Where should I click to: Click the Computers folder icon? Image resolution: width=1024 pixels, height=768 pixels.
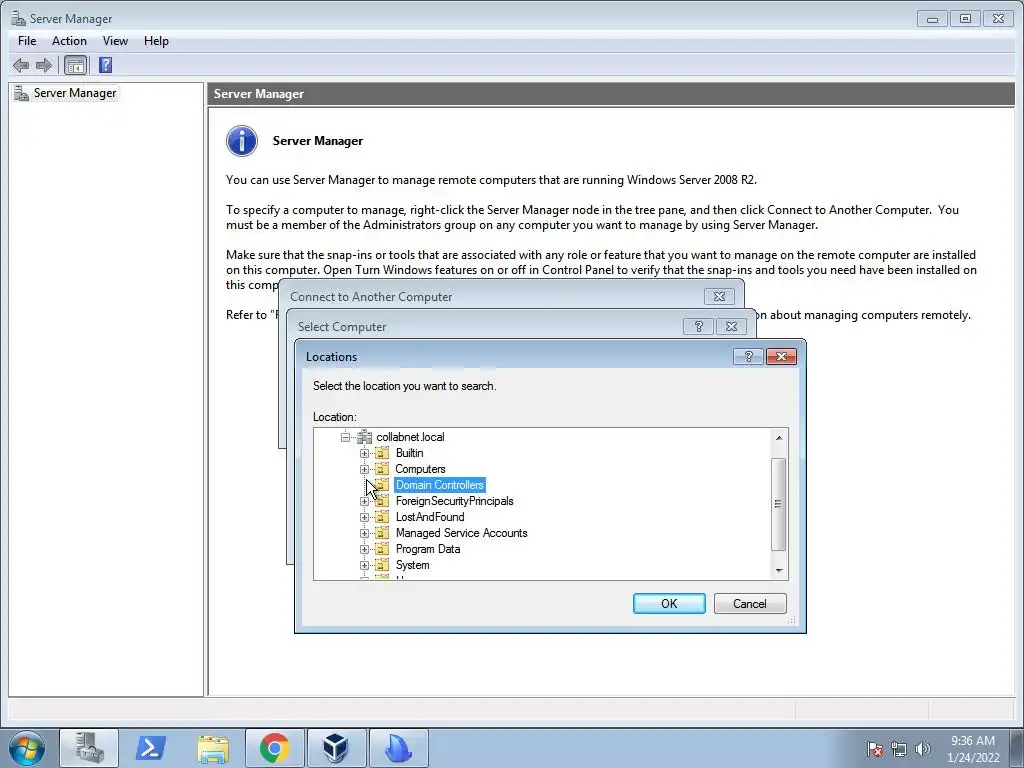382,469
